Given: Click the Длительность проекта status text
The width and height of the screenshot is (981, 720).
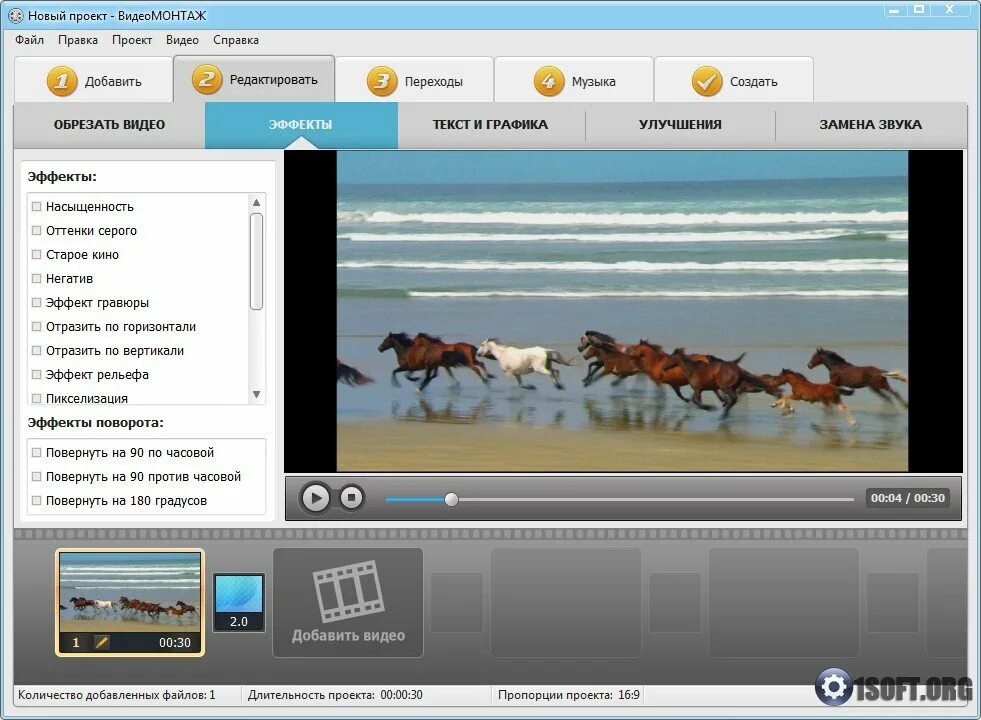Looking at the screenshot, I should [335, 695].
